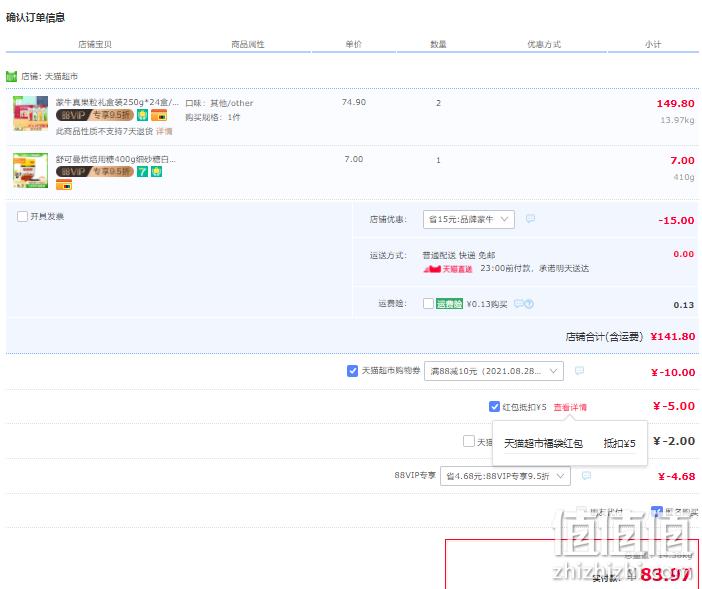Image resolution: width=702 pixels, height=589 pixels.
Task: Open the 蒙牛真果粒礼盒装250g*24盒 product title
Action: click(x=117, y=102)
